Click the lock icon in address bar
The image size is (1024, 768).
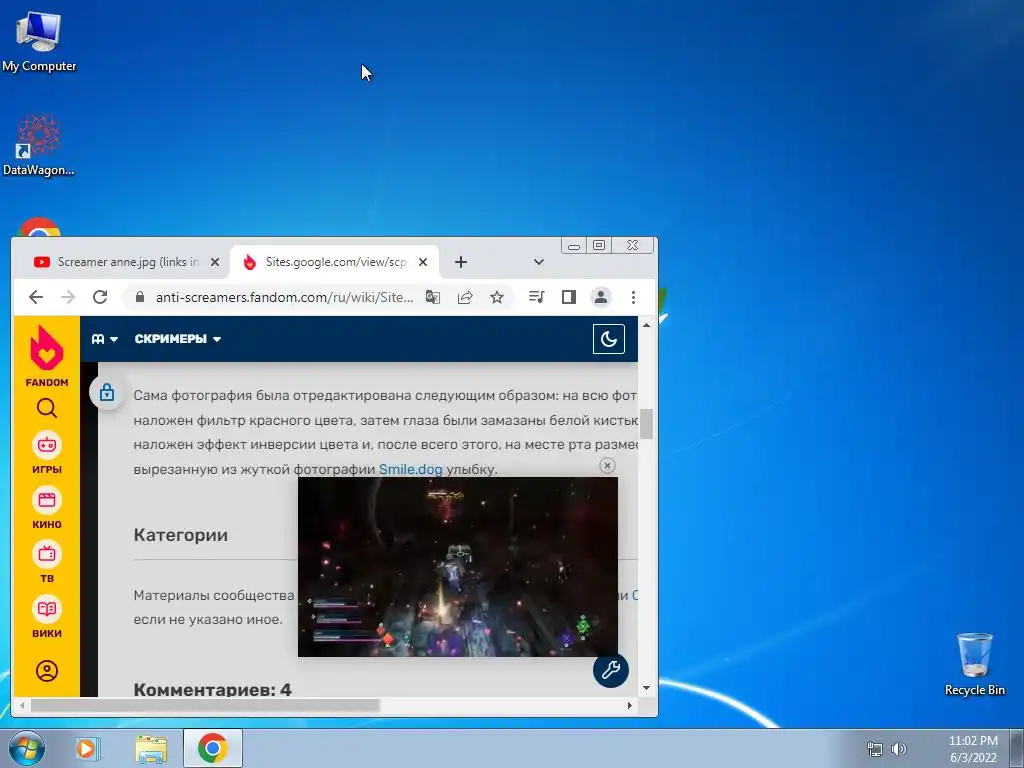[140, 297]
